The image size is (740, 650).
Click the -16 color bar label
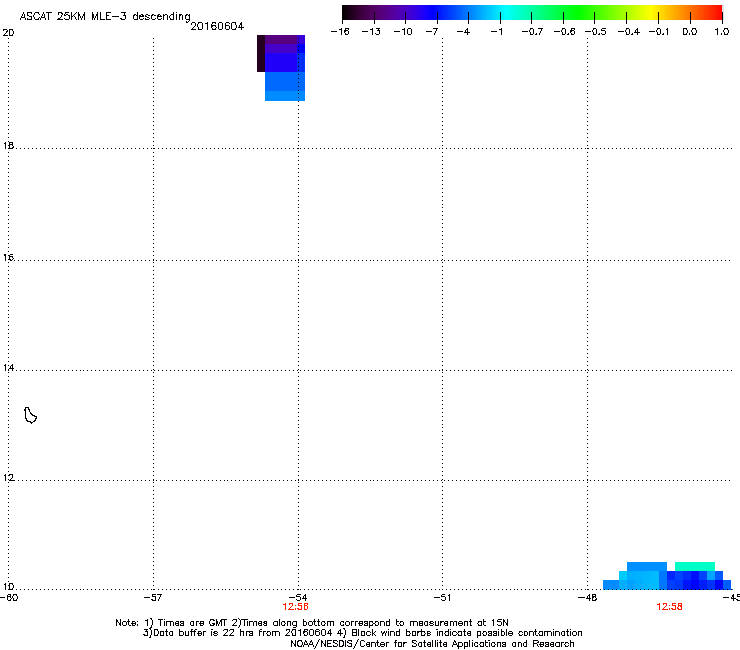[340, 32]
